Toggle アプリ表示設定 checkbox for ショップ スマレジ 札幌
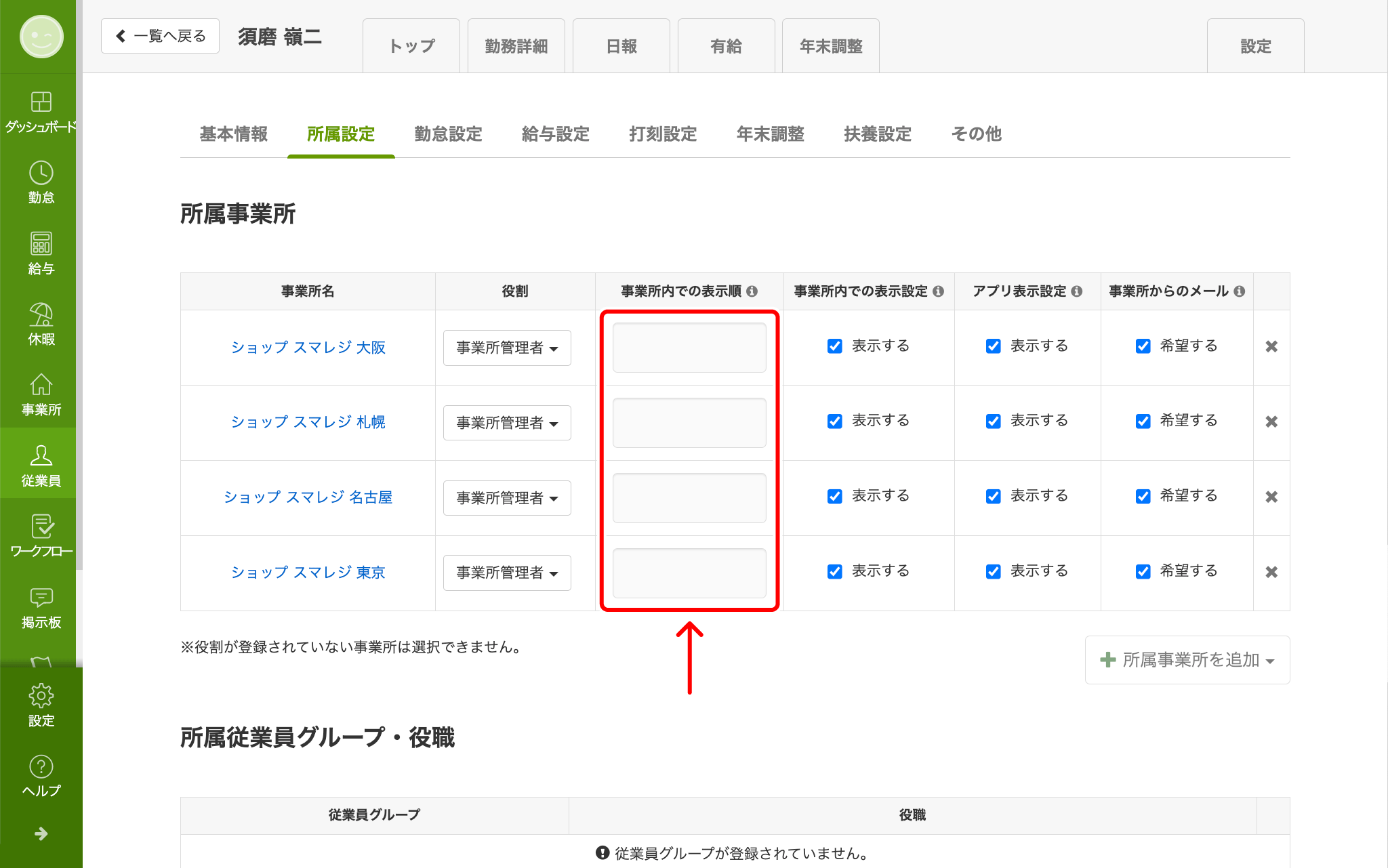Image resolution: width=1388 pixels, height=868 pixels. [994, 421]
